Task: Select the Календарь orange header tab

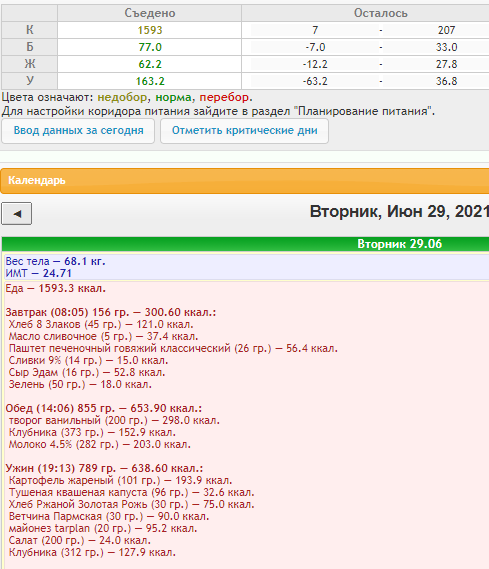Action: point(244,180)
